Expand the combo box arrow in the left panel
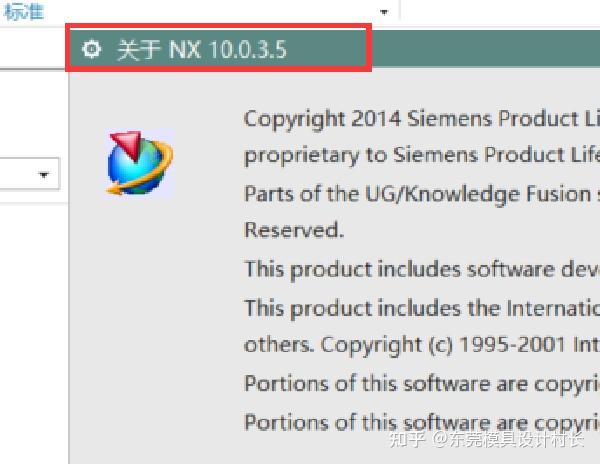Viewport: 600px width, 464px height. click(44, 175)
